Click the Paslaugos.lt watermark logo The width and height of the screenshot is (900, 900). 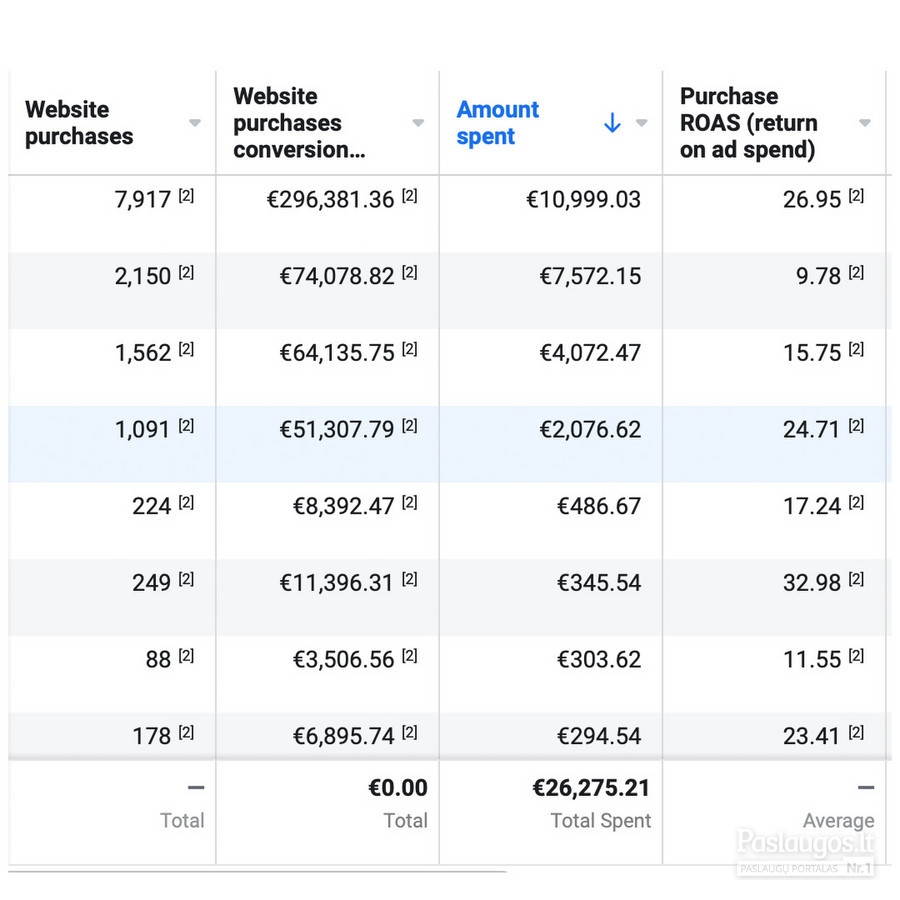coord(805,851)
